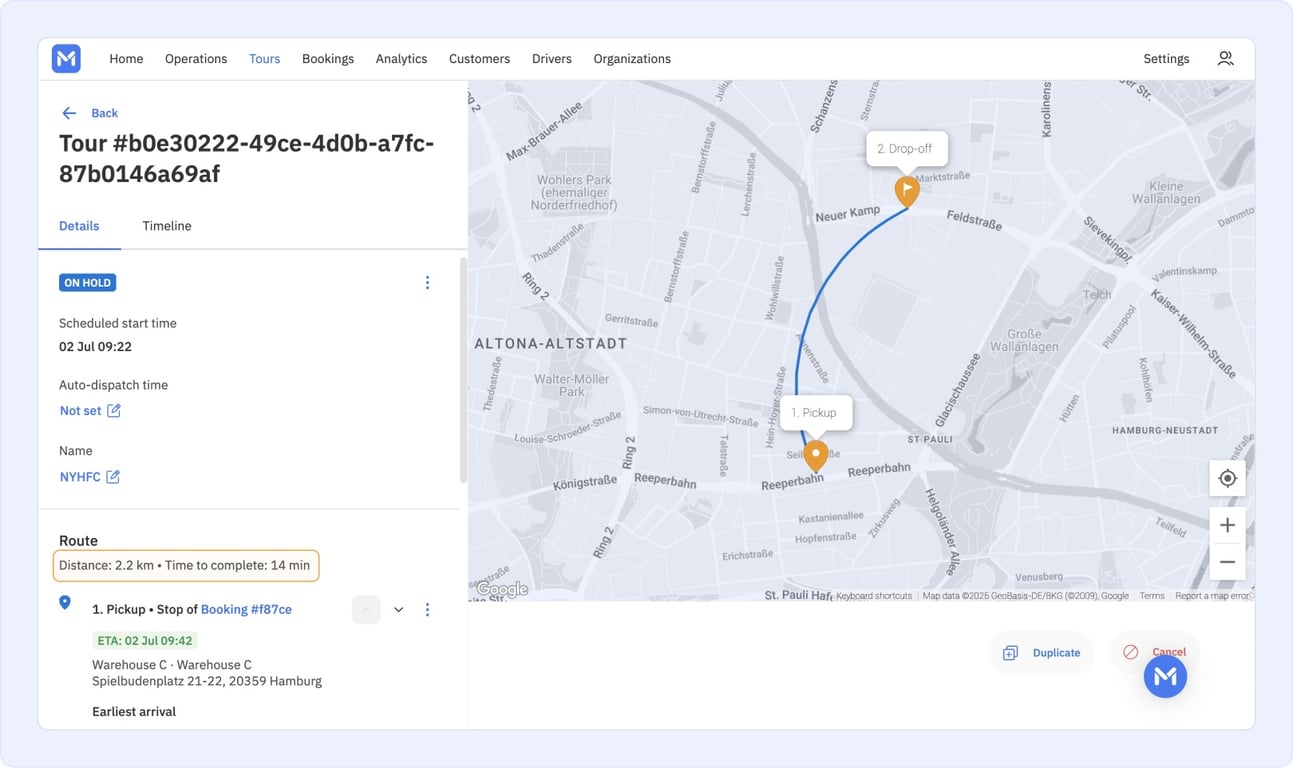
Task: Click the Not set auto-dispatch link
Action: 80,411
